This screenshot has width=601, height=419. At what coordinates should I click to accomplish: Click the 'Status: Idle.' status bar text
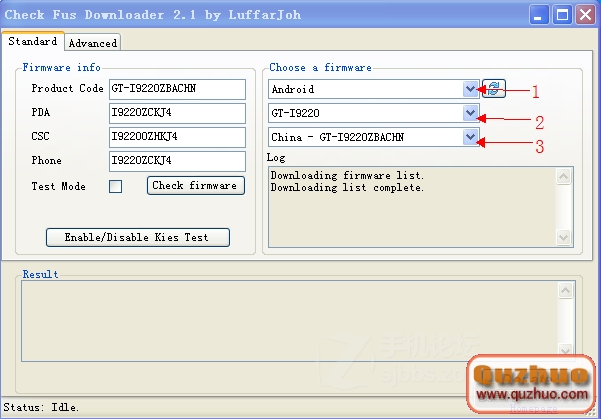point(41,407)
